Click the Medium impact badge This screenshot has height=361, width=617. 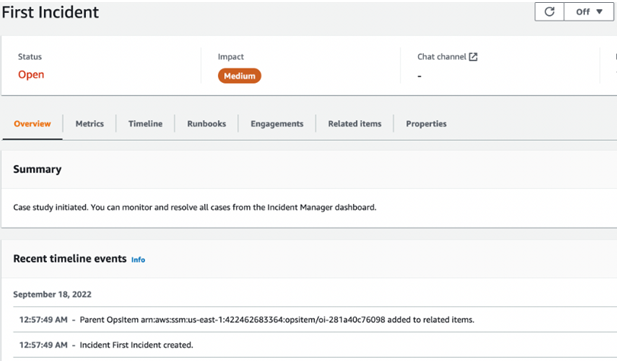click(x=239, y=76)
